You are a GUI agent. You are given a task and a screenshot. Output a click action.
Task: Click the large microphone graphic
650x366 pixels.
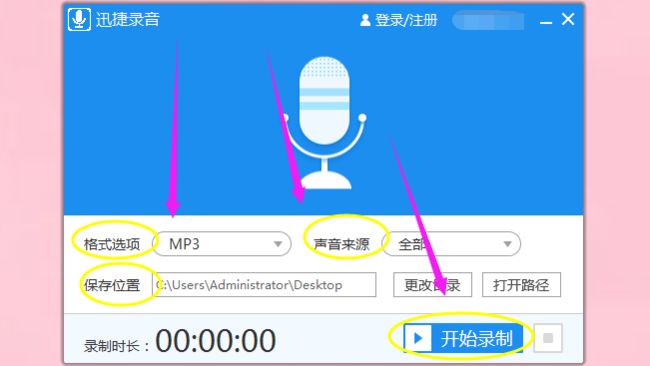click(324, 123)
